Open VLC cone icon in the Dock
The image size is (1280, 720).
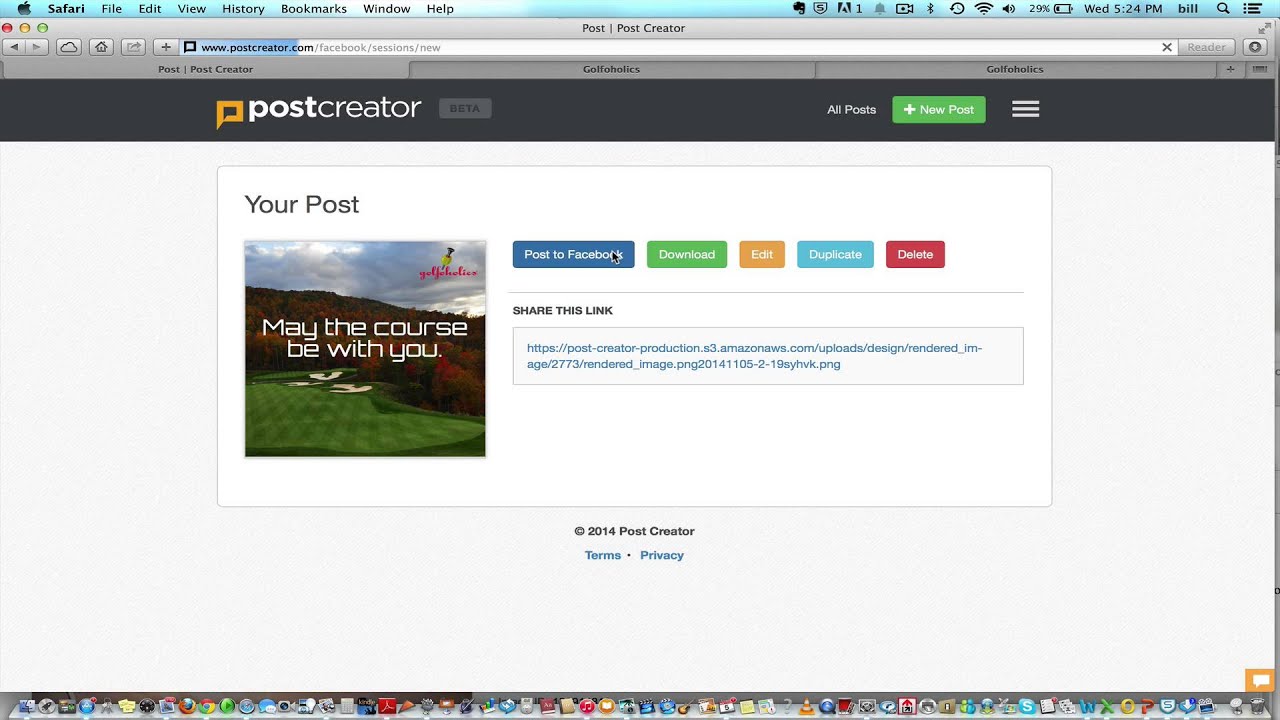click(807, 706)
